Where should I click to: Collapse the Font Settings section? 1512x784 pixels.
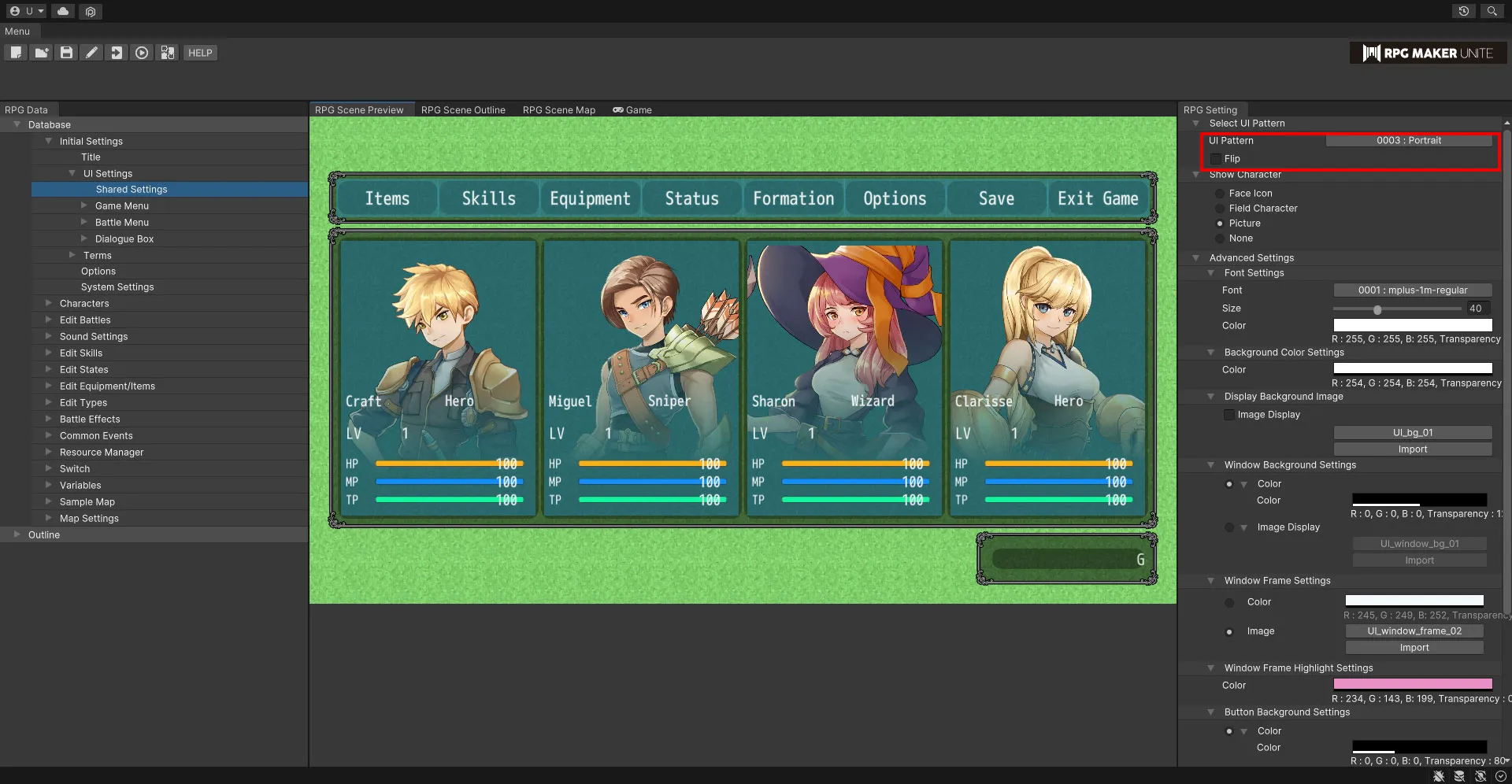tap(1211, 273)
